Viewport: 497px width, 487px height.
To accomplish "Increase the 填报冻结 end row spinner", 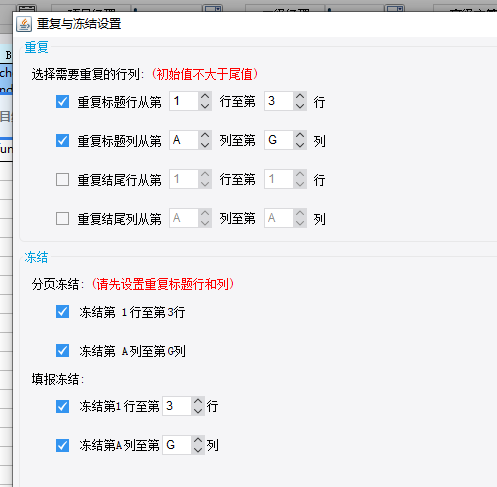I will tap(198, 401).
